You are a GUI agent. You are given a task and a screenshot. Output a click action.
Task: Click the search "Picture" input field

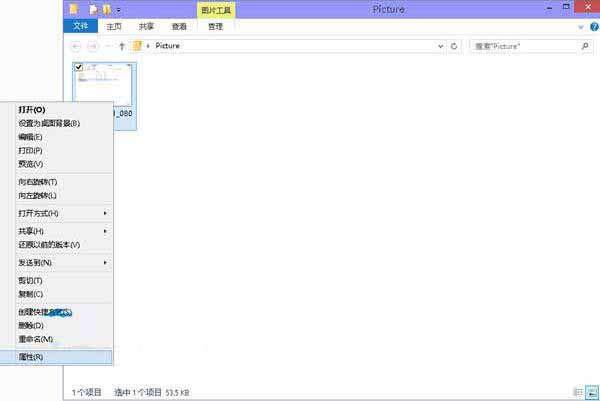tap(522, 46)
